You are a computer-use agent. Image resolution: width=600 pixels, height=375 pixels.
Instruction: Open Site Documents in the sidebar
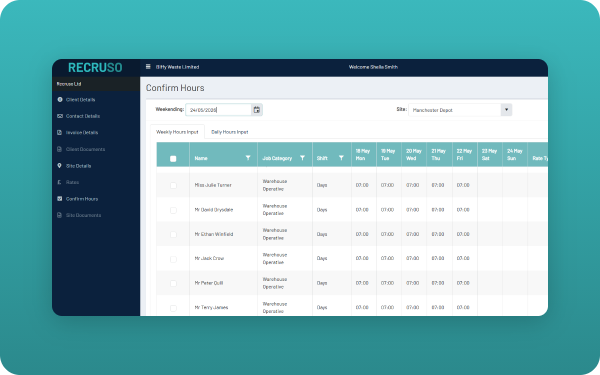coord(83,215)
